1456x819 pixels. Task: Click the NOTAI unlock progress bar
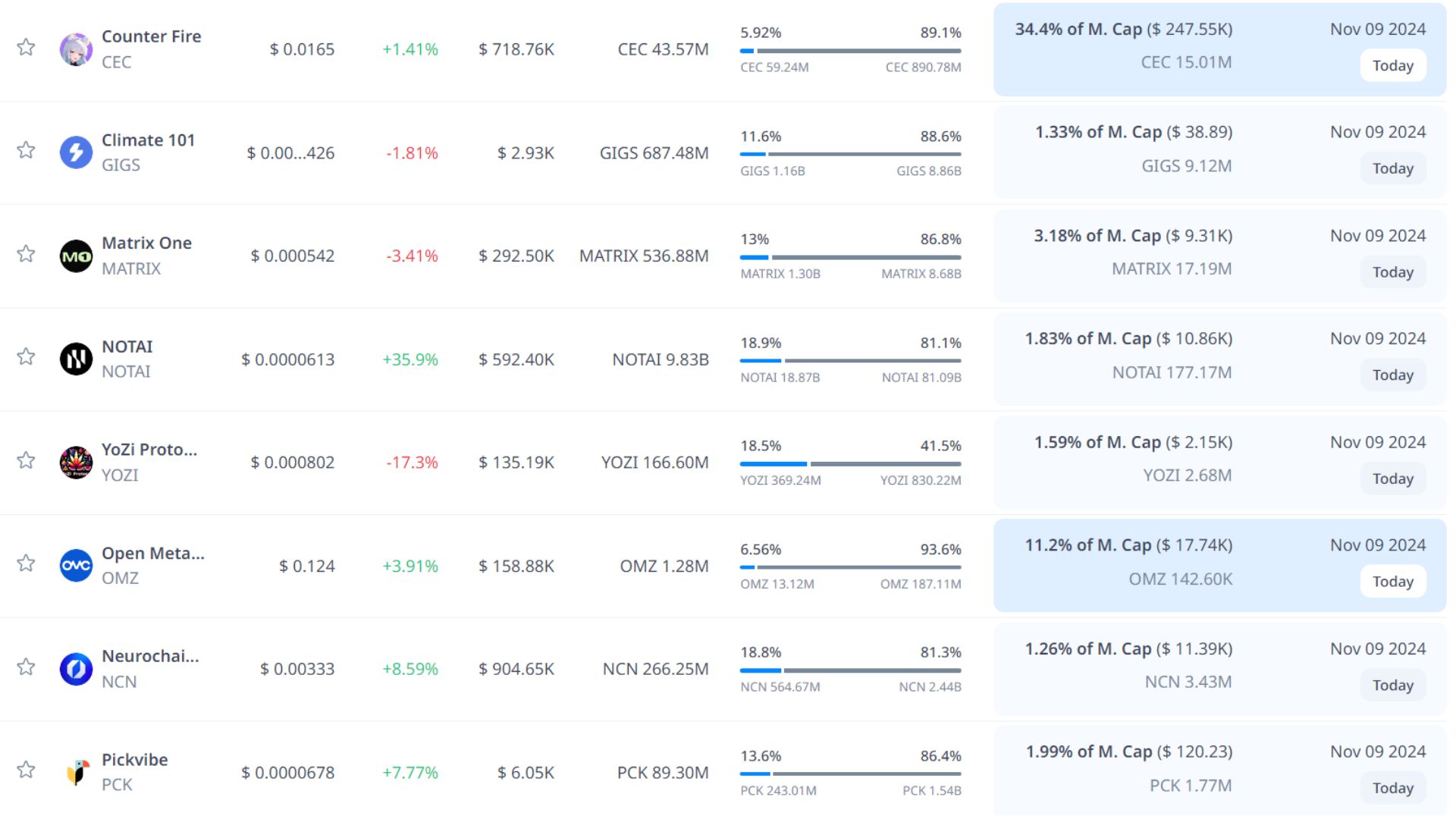850,360
